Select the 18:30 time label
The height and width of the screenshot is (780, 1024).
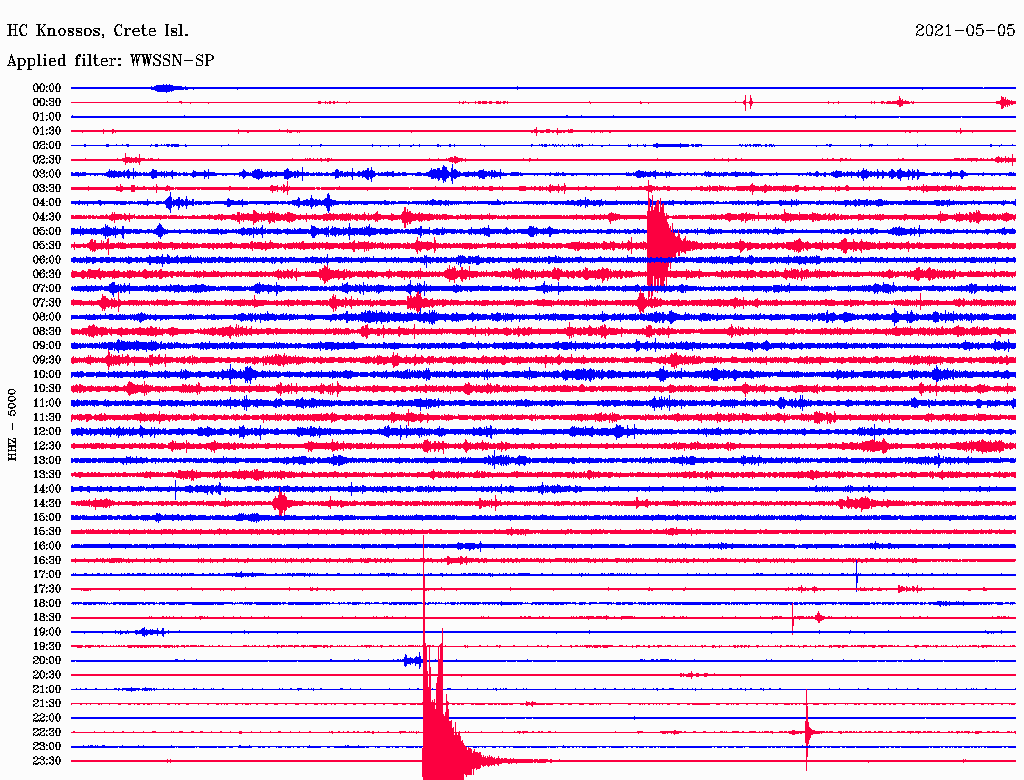click(47, 617)
